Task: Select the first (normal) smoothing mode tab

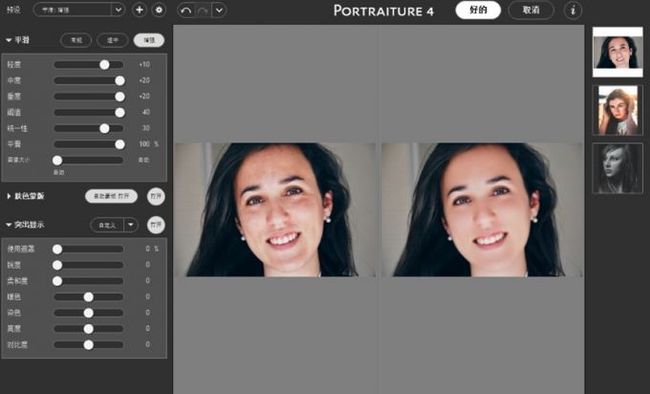Action: (x=76, y=40)
